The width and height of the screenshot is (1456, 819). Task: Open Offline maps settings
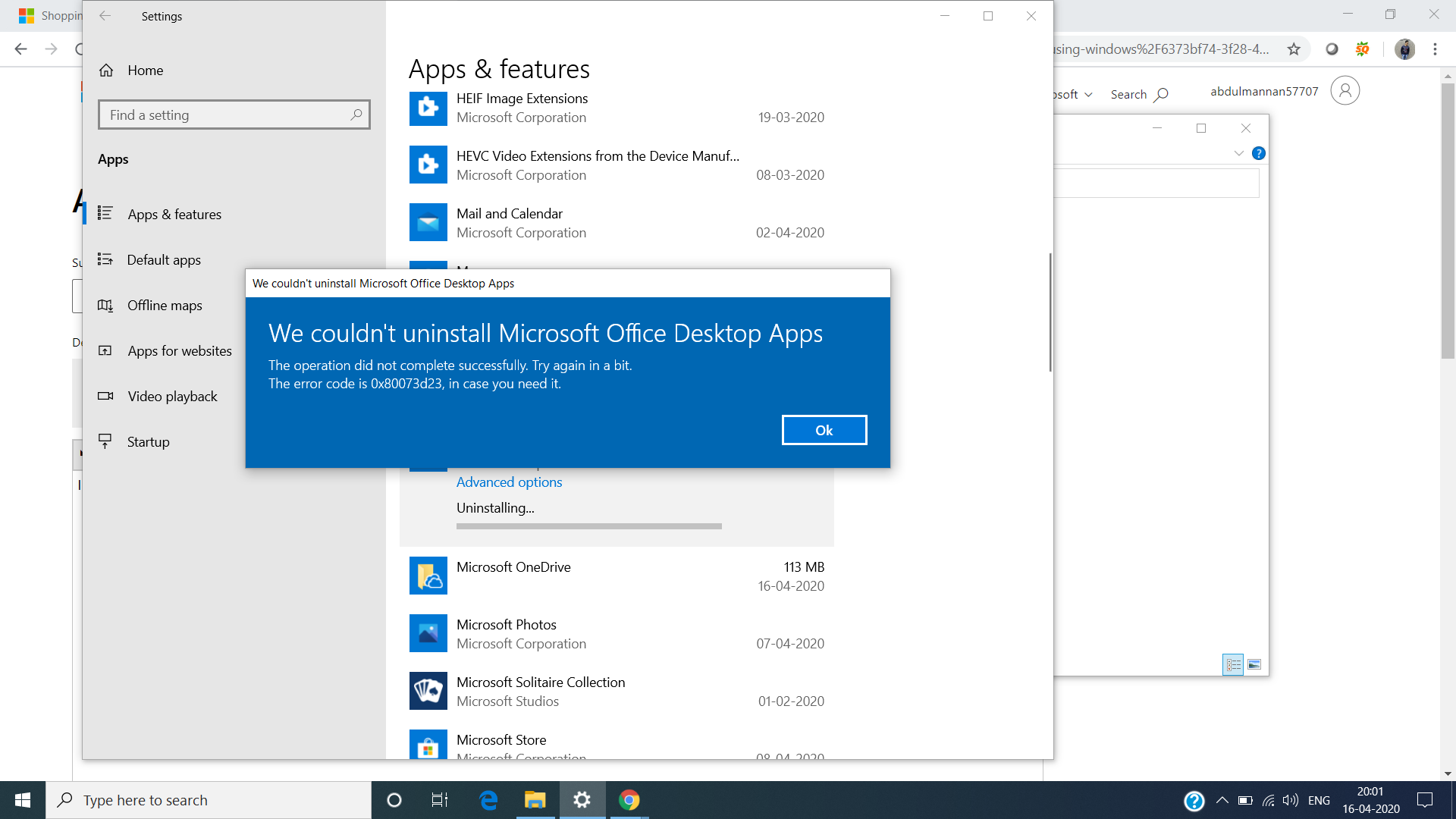coord(165,306)
